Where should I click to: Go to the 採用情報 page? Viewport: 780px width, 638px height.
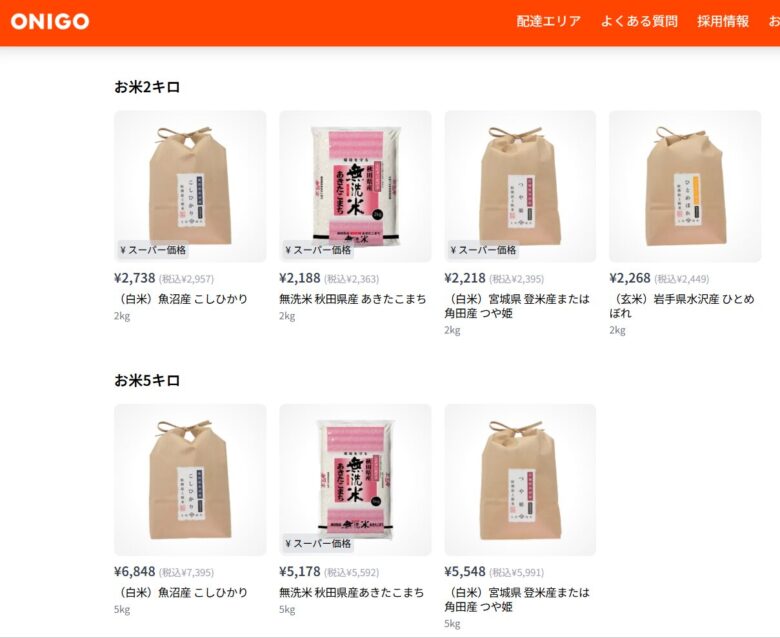click(x=723, y=21)
